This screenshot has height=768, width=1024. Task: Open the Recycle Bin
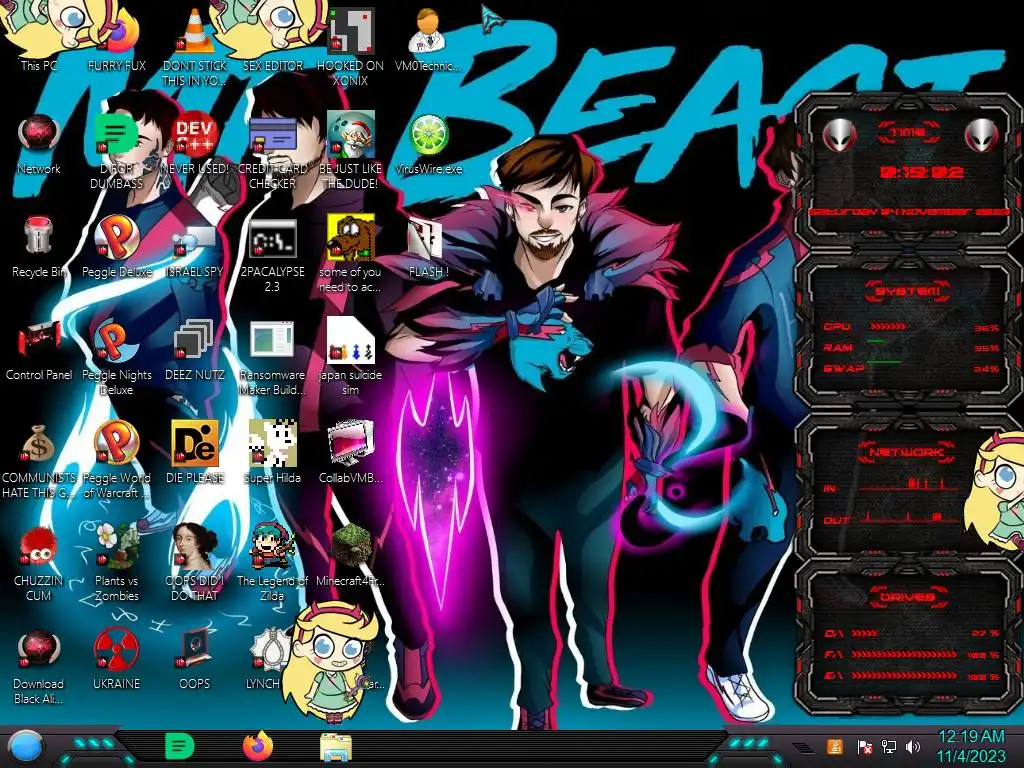coord(39,236)
